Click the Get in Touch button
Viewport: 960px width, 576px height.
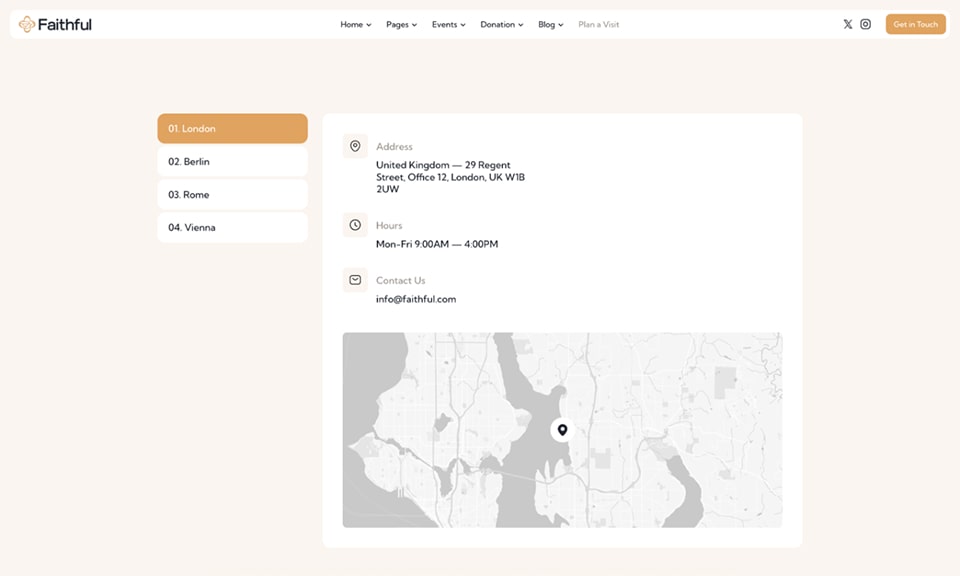pyautogui.click(x=915, y=24)
